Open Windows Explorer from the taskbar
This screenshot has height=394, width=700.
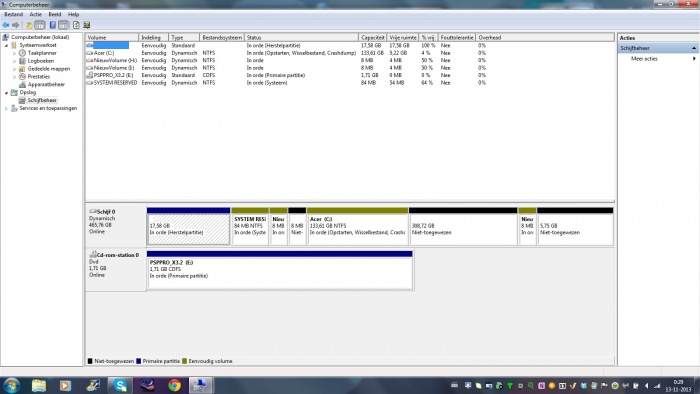39,385
